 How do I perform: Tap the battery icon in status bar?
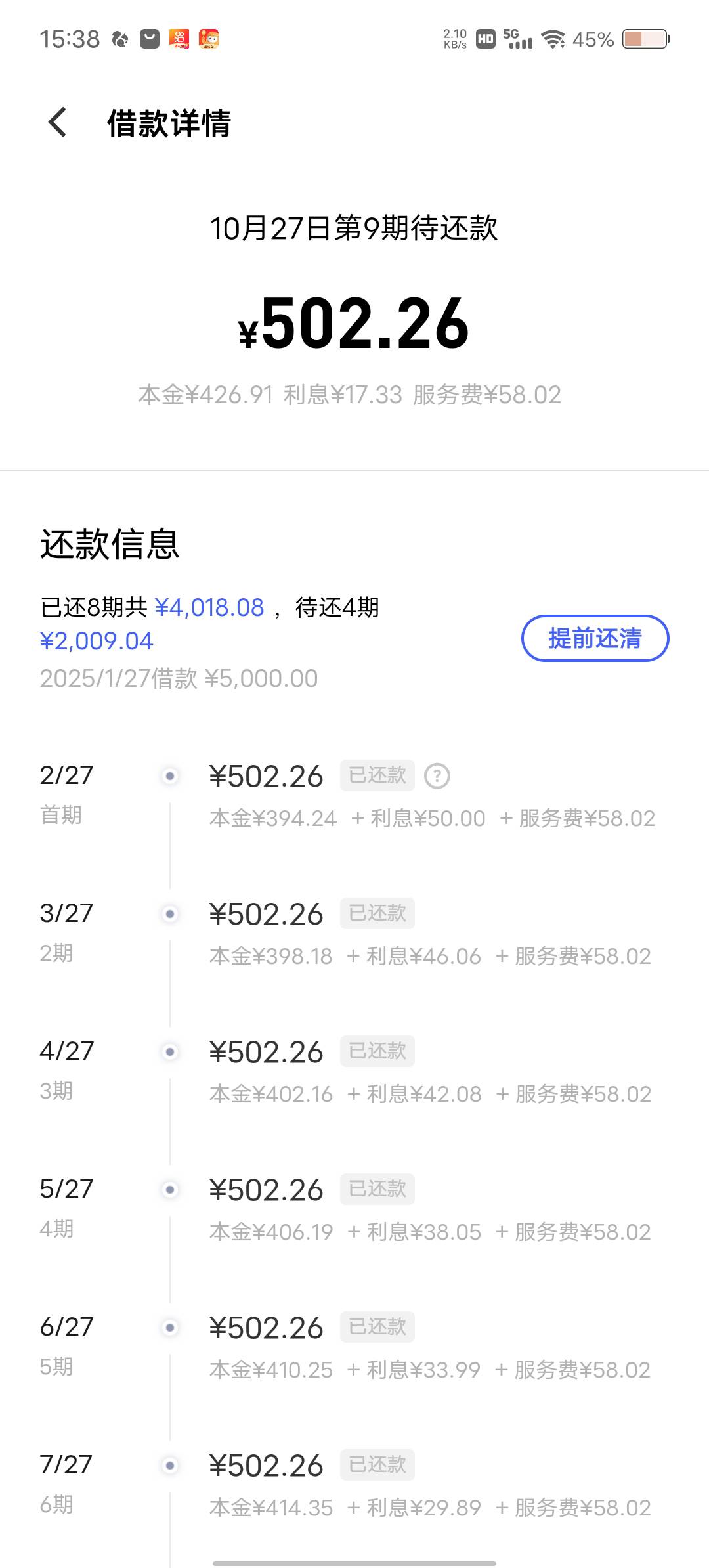click(x=645, y=39)
